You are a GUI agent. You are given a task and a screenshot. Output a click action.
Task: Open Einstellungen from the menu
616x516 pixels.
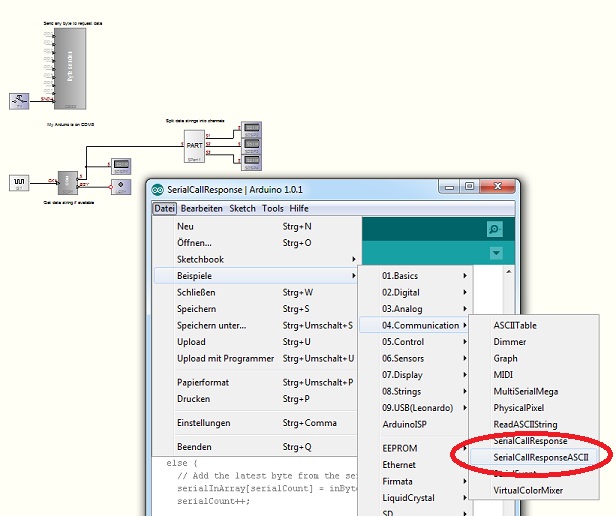[x=255, y=423]
